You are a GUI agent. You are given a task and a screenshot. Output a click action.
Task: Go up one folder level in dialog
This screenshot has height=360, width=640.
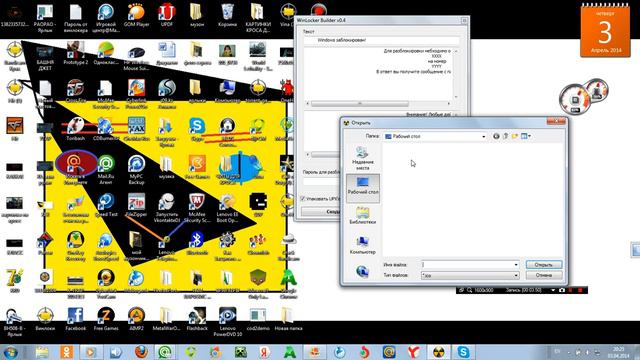[x=505, y=136]
